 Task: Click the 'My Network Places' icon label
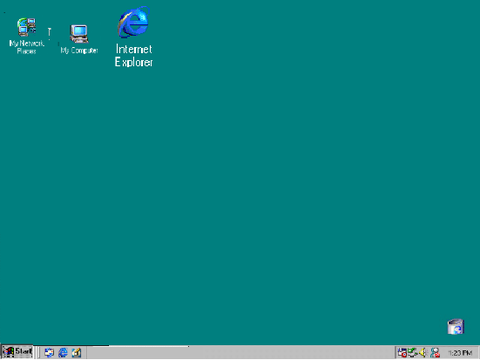pos(27,47)
